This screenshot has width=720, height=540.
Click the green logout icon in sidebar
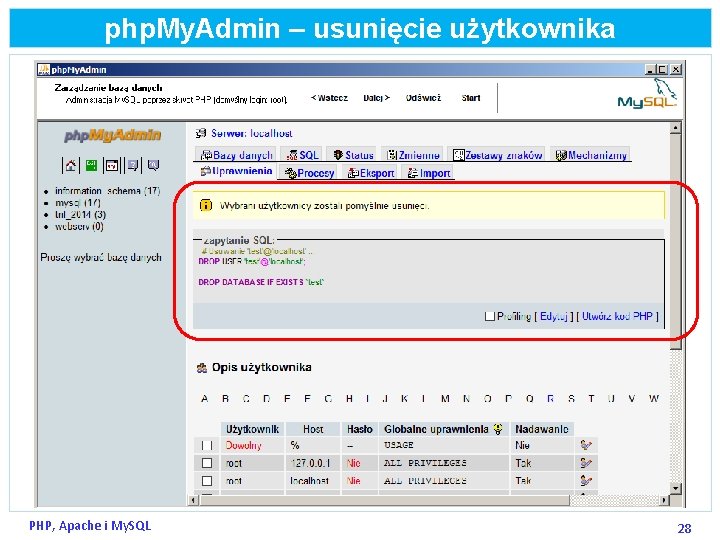[91, 165]
